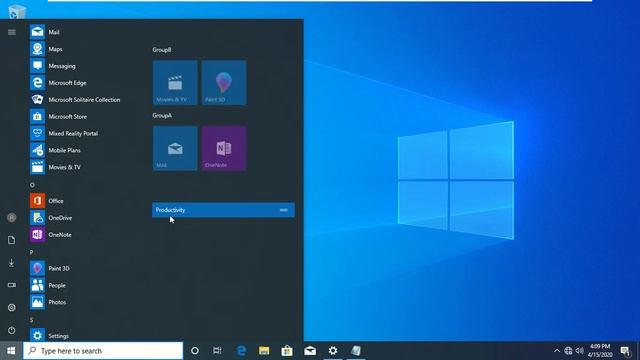Show hidden system tray icons
The image size is (640, 360).
tap(557, 351)
